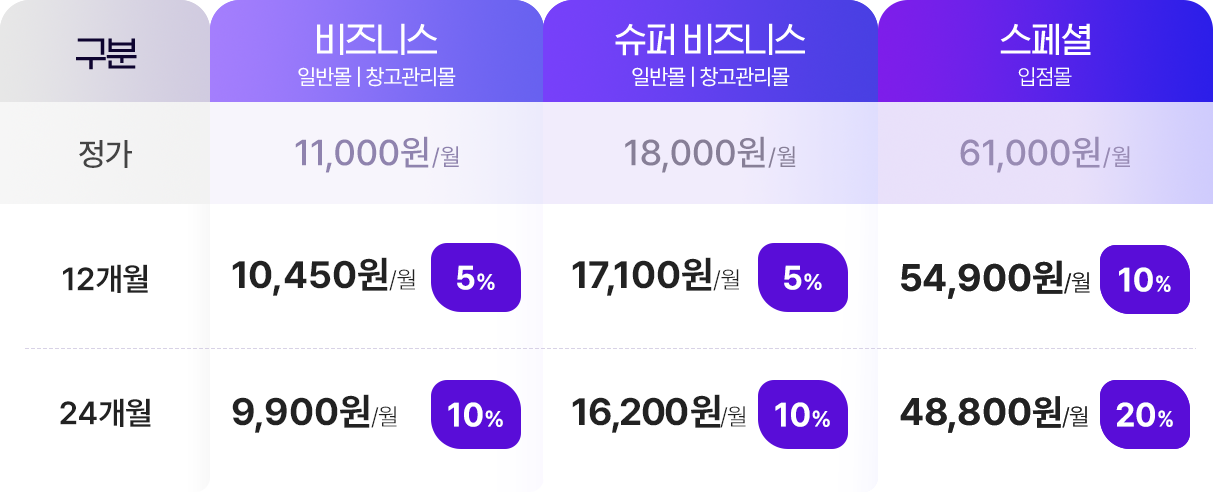
Task: Choose the 16,200원/월 24-month price
Action: tap(658, 413)
